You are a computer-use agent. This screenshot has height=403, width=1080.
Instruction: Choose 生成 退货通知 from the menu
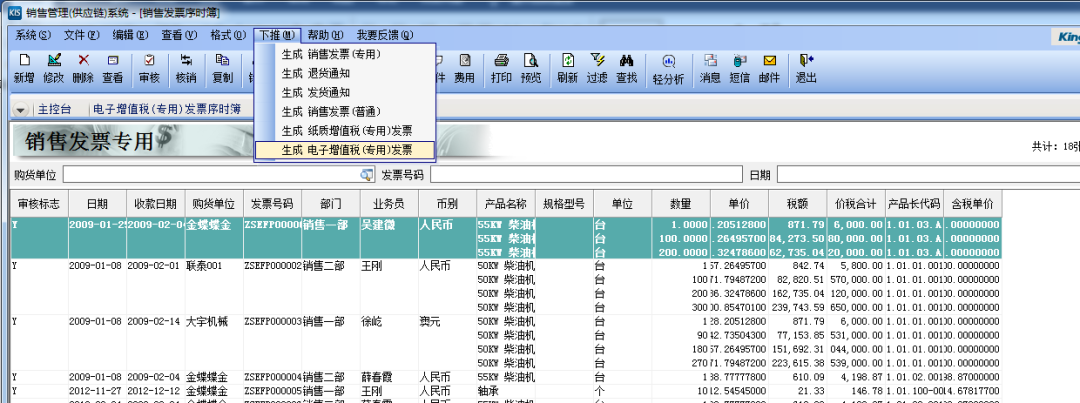[x=315, y=73]
